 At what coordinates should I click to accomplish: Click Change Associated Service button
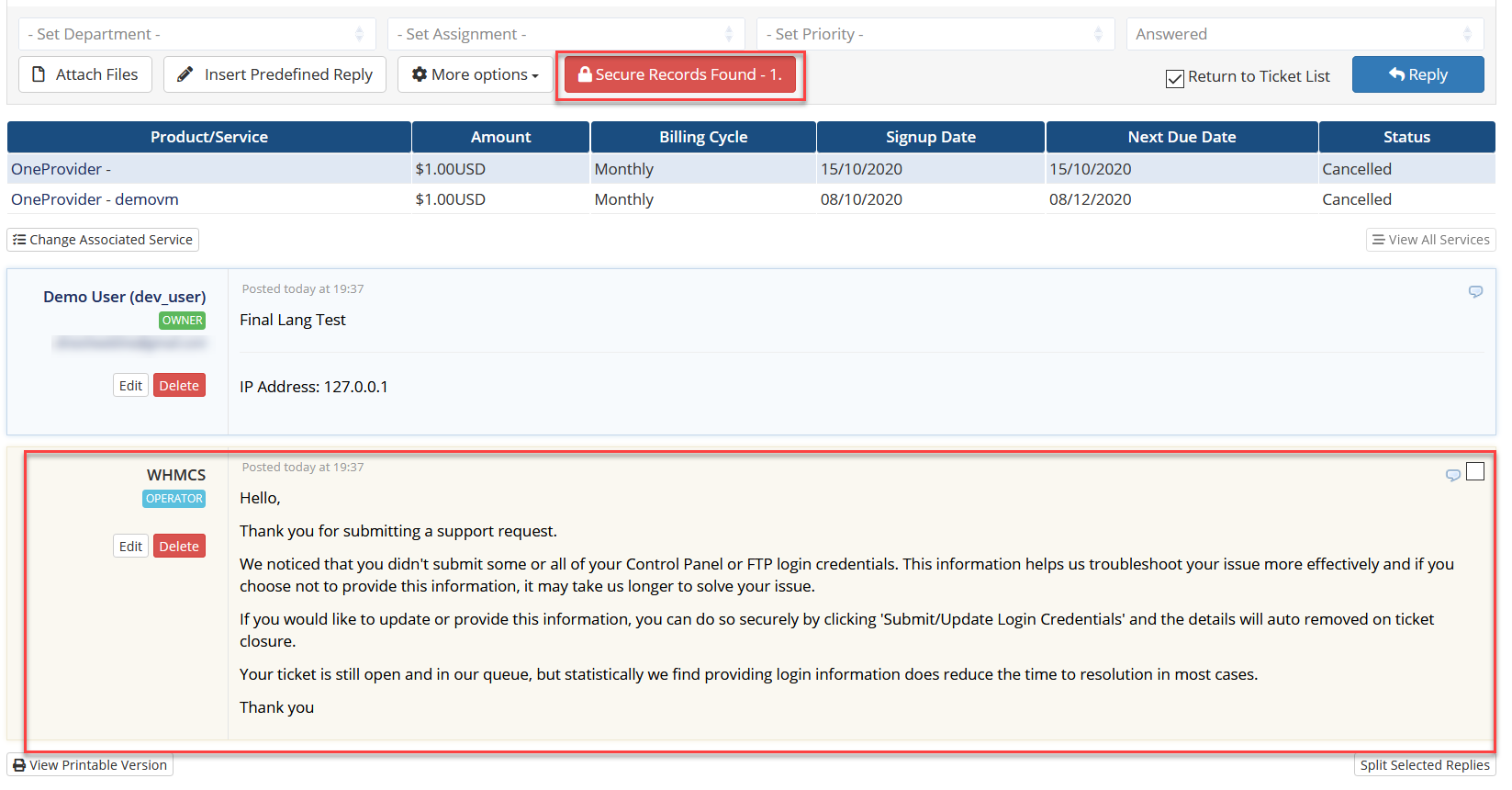coord(103,240)
